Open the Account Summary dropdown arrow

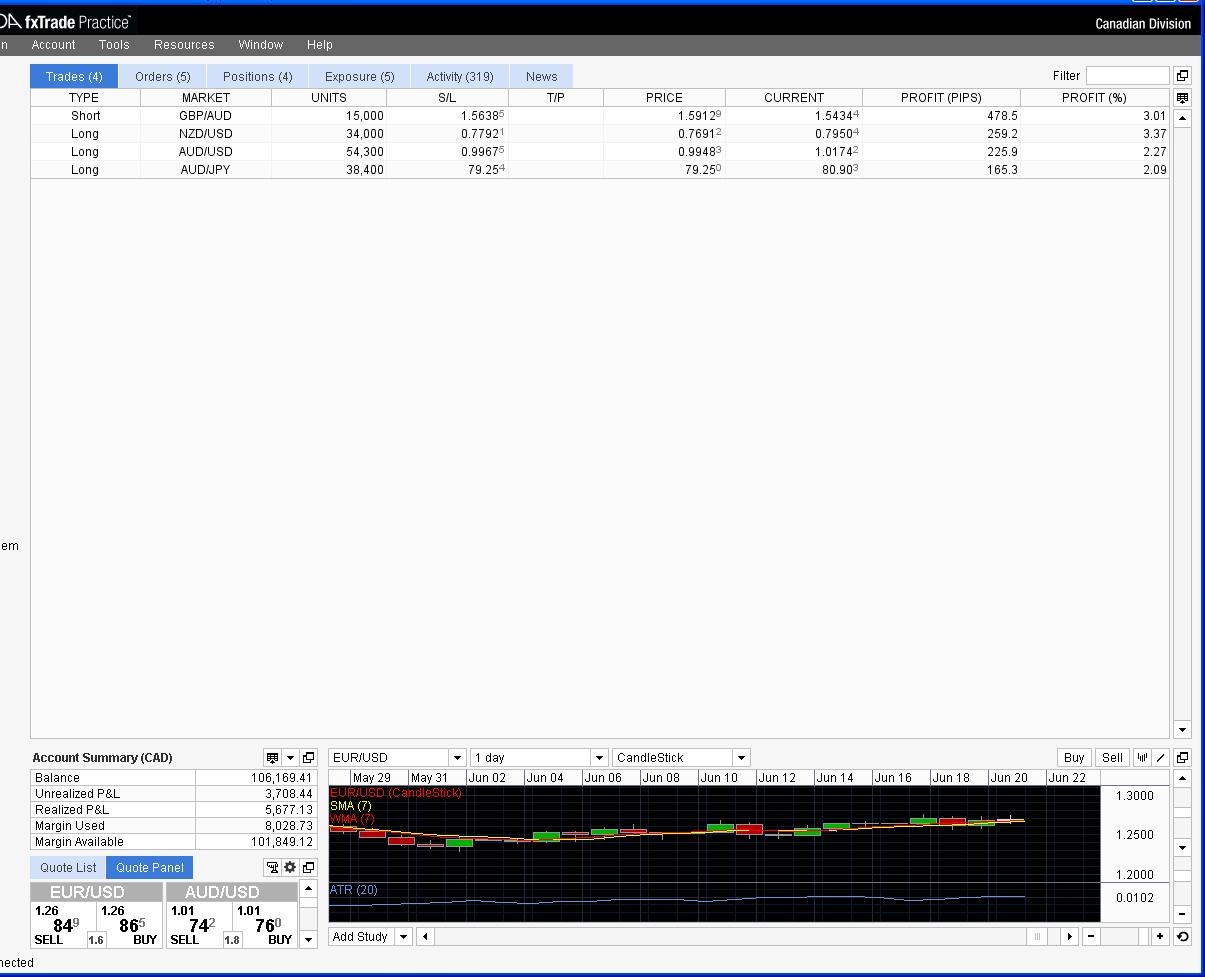[290, 758]
